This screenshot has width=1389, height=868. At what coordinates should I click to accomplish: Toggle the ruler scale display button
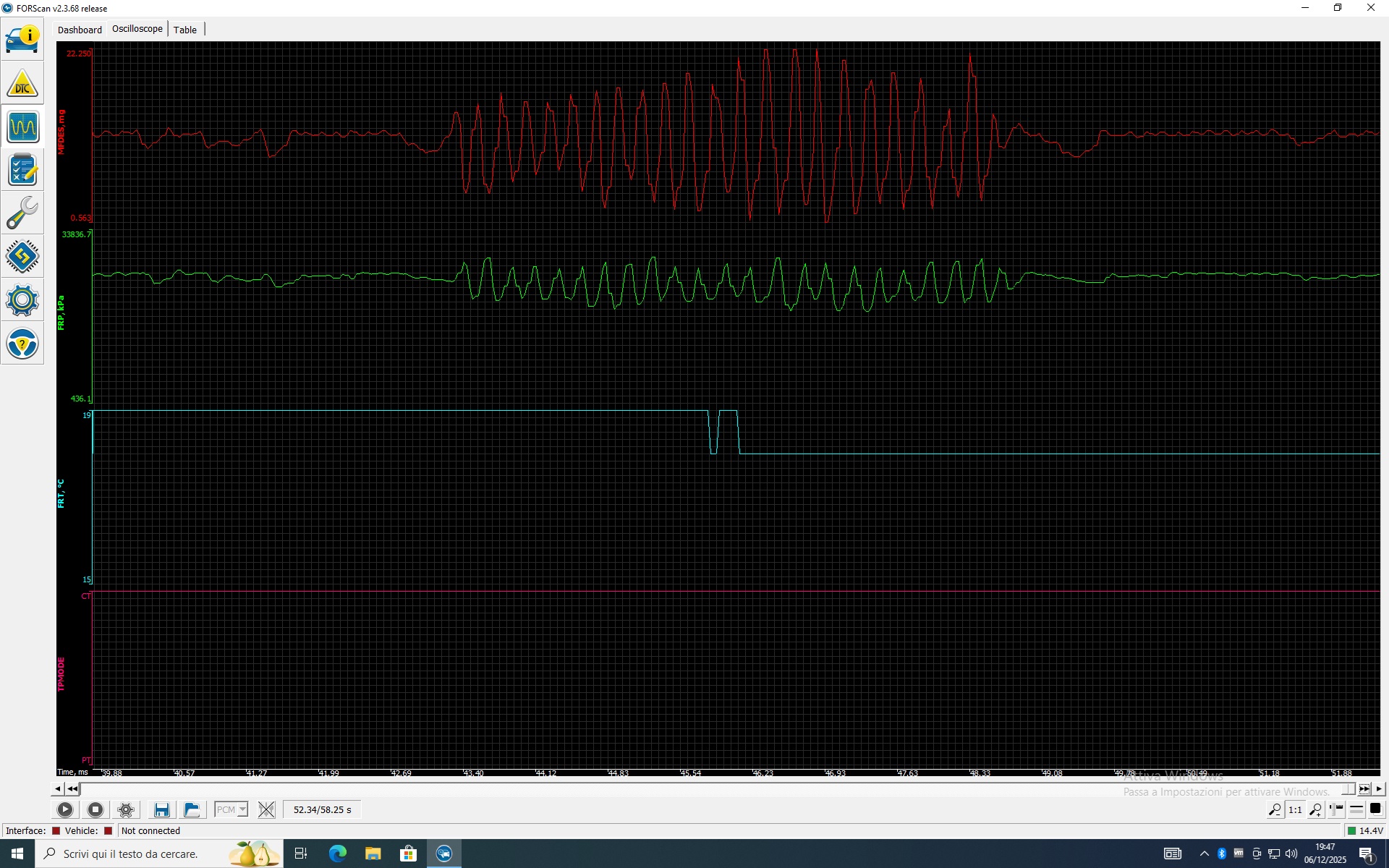[1336, 809]
